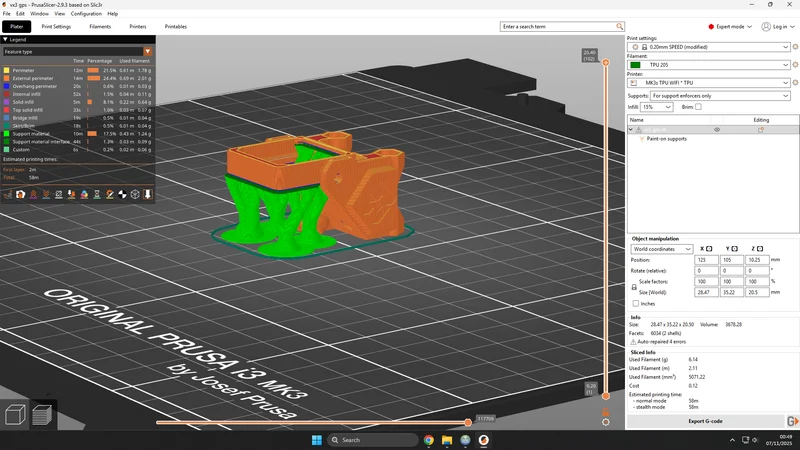Toggle tool changes icon in legend
800x450 pixels.
pos(71,194)
